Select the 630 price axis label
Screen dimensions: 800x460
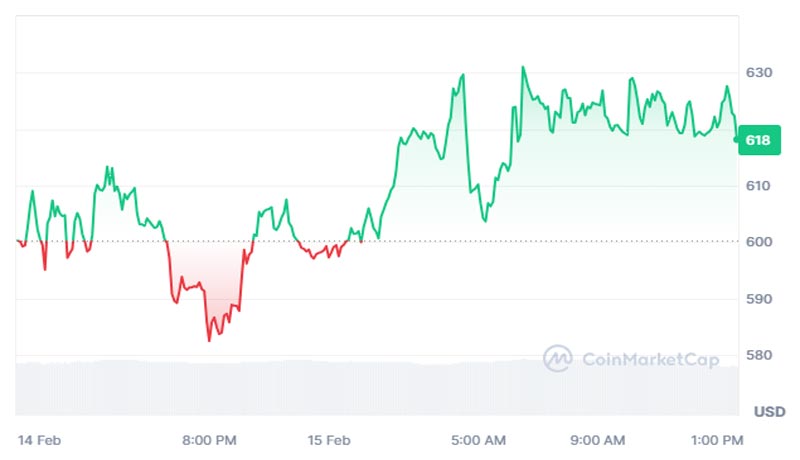click(x=759, y=73)
